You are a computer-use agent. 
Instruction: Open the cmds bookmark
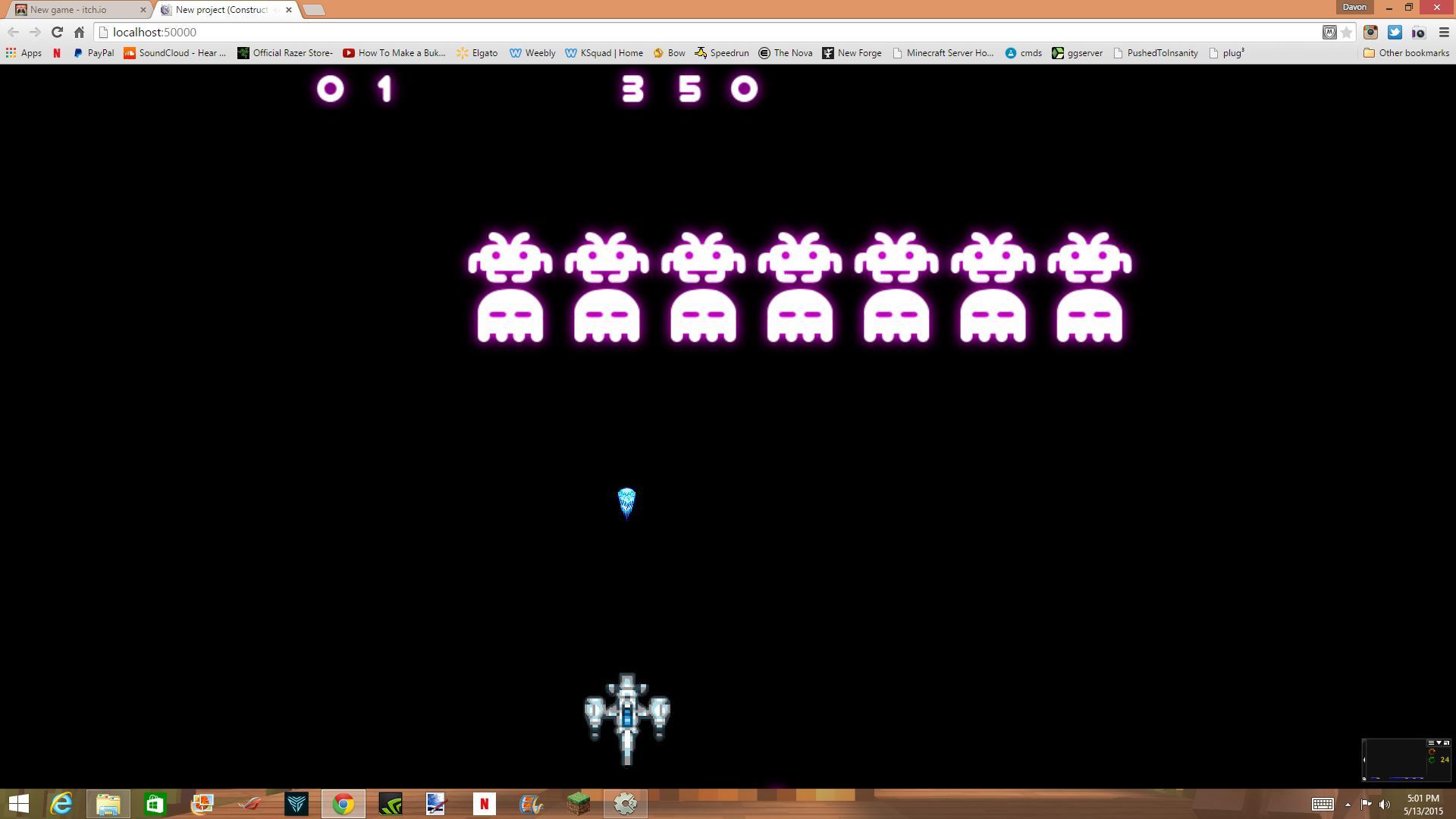point(1023,53)
